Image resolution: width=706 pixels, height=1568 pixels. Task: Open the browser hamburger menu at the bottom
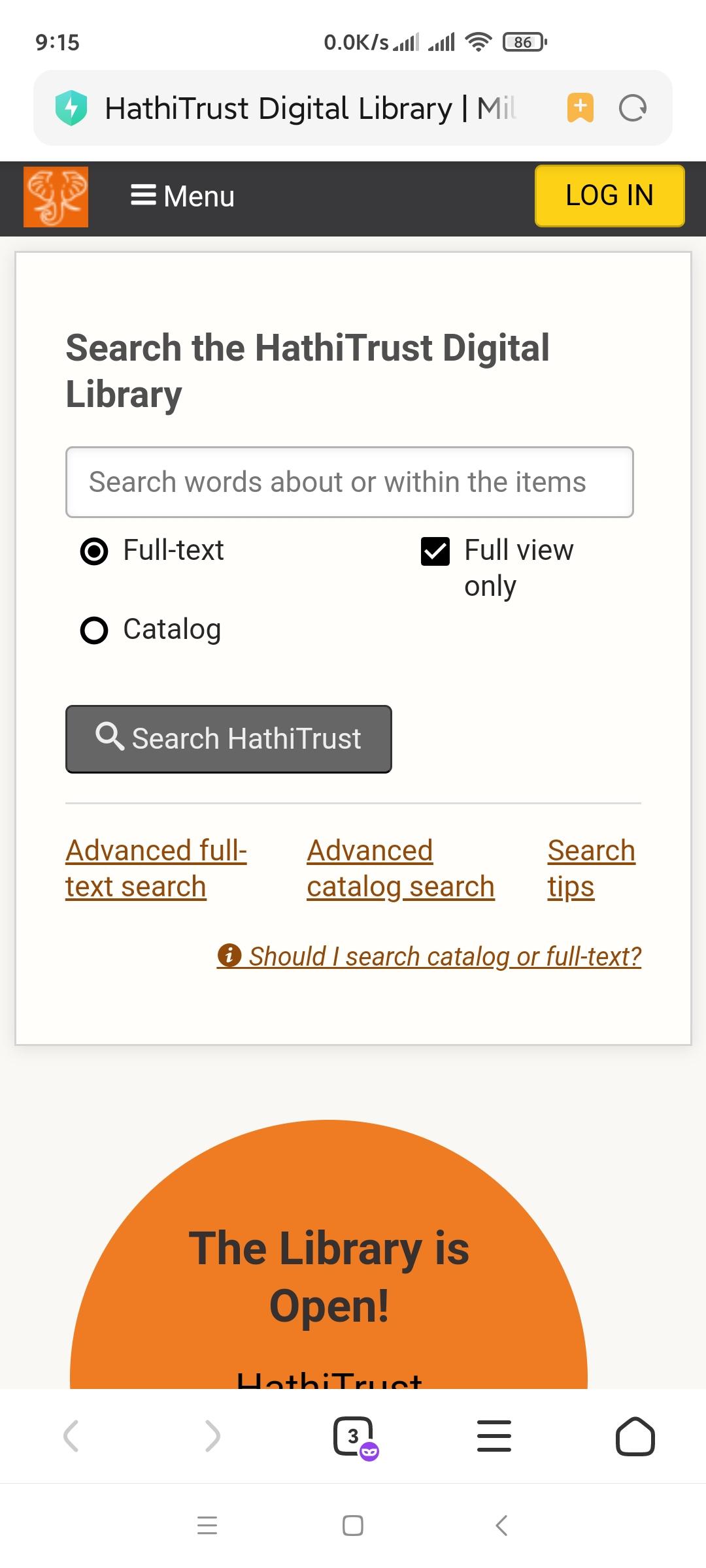[494, 1436]
